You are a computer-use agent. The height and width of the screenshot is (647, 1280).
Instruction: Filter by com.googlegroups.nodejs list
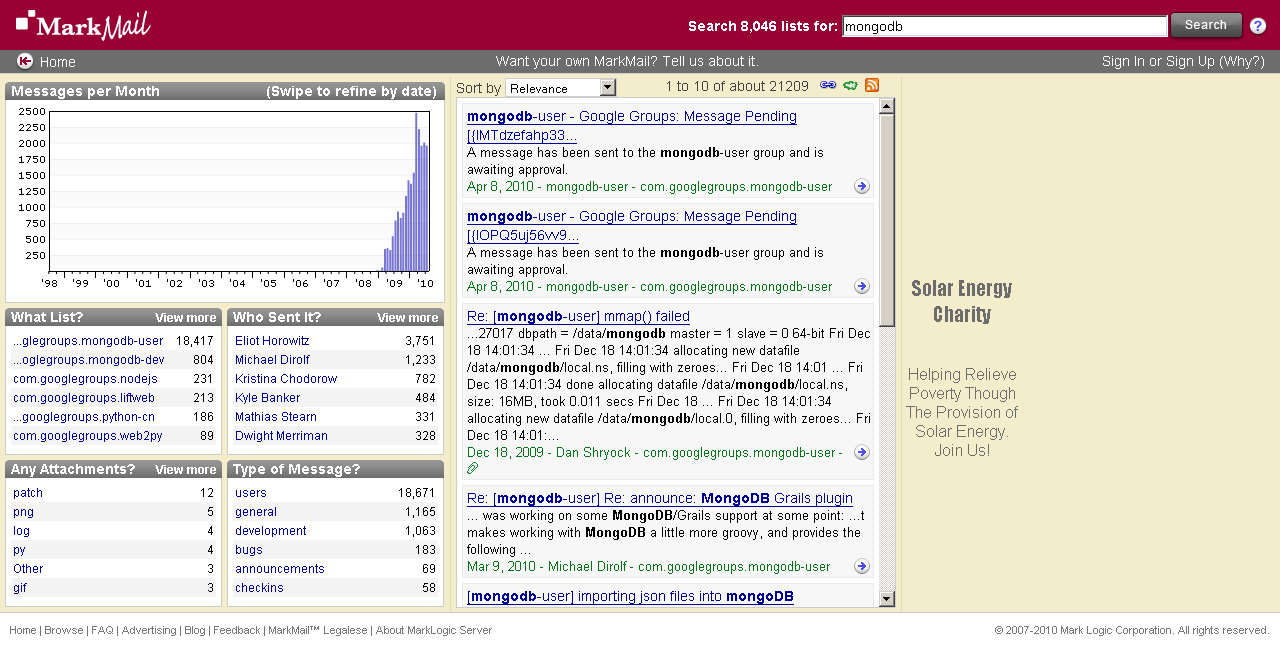click(x=85, y=379)
